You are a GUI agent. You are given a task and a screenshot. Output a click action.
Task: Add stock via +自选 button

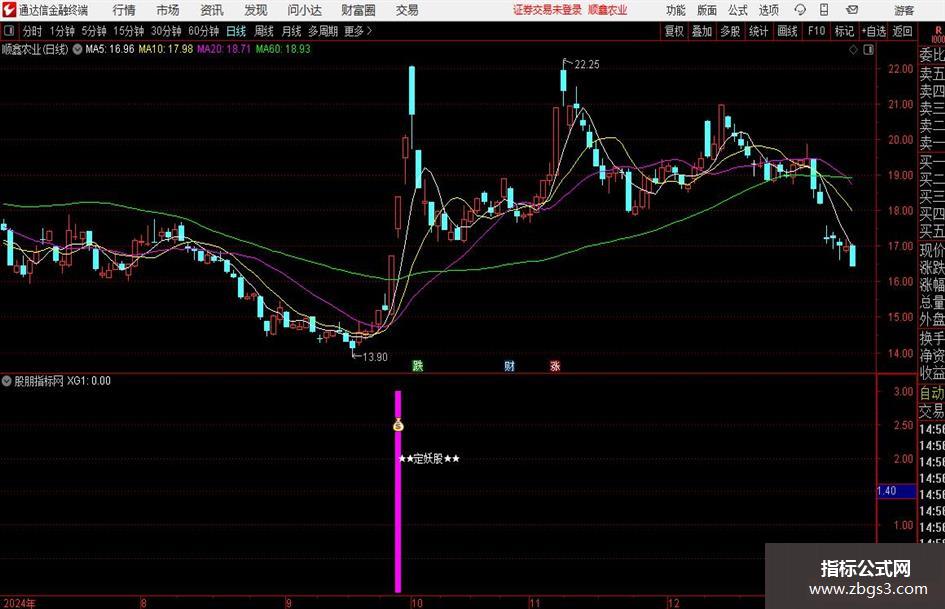(873, 31)
